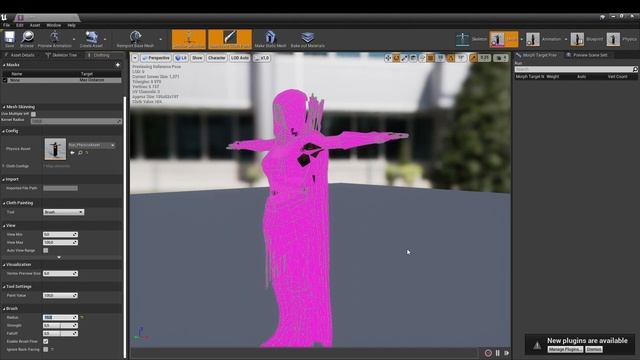Switch to Skeleton Tree tab
The width and height of the screenshot is (640, 360).
click(61, 55)
